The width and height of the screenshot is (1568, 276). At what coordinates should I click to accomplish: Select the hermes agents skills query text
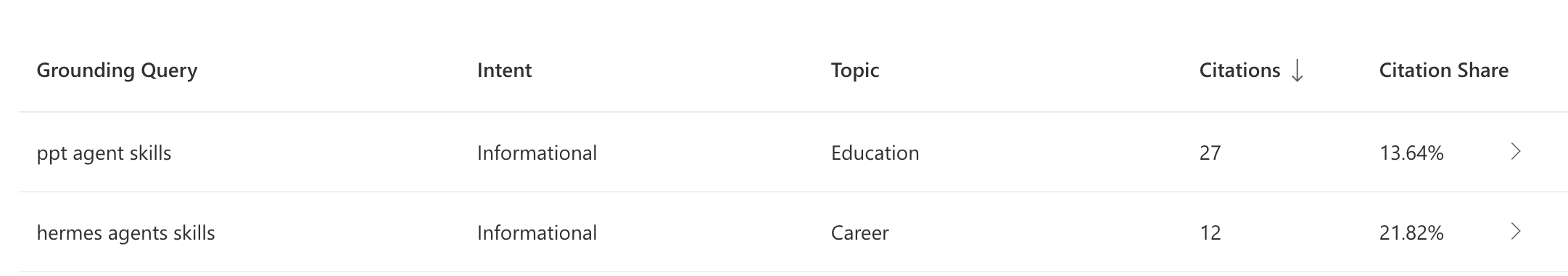(x=125, y=233)
